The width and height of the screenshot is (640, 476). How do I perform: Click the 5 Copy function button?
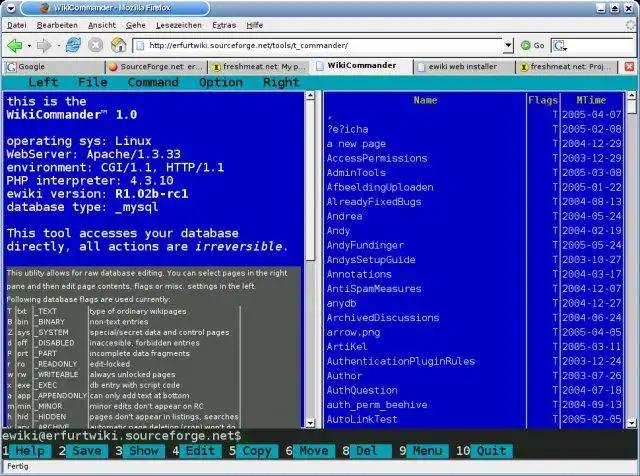pos(257,451)
